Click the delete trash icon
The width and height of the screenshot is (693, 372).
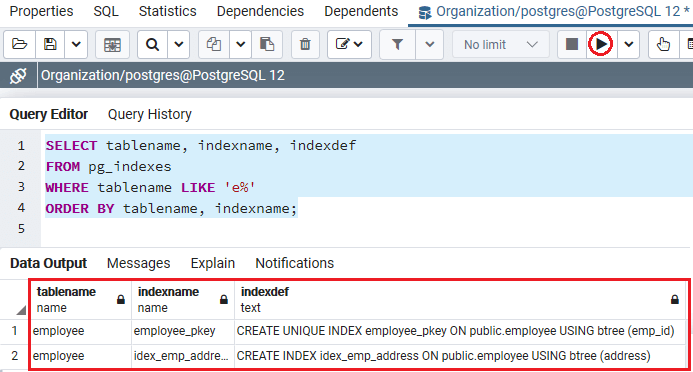[x=305, y=44]
